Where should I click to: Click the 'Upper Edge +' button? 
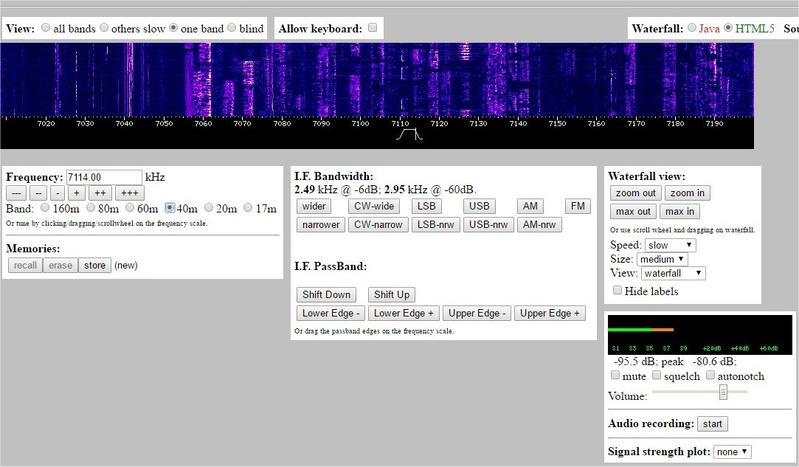coord(550,313)
